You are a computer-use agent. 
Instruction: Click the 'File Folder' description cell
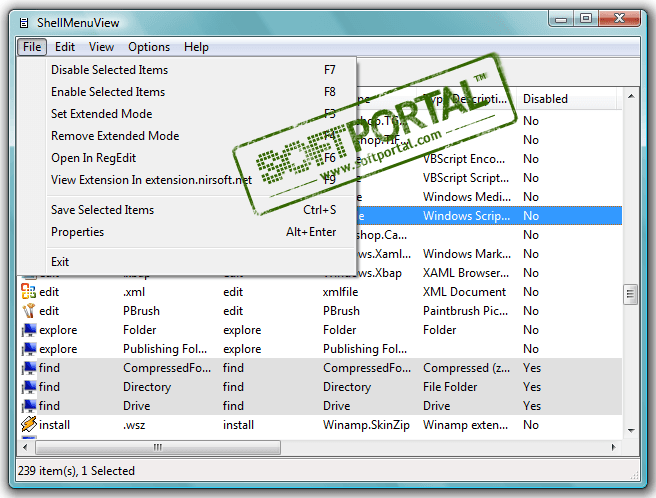pos(450,387)
